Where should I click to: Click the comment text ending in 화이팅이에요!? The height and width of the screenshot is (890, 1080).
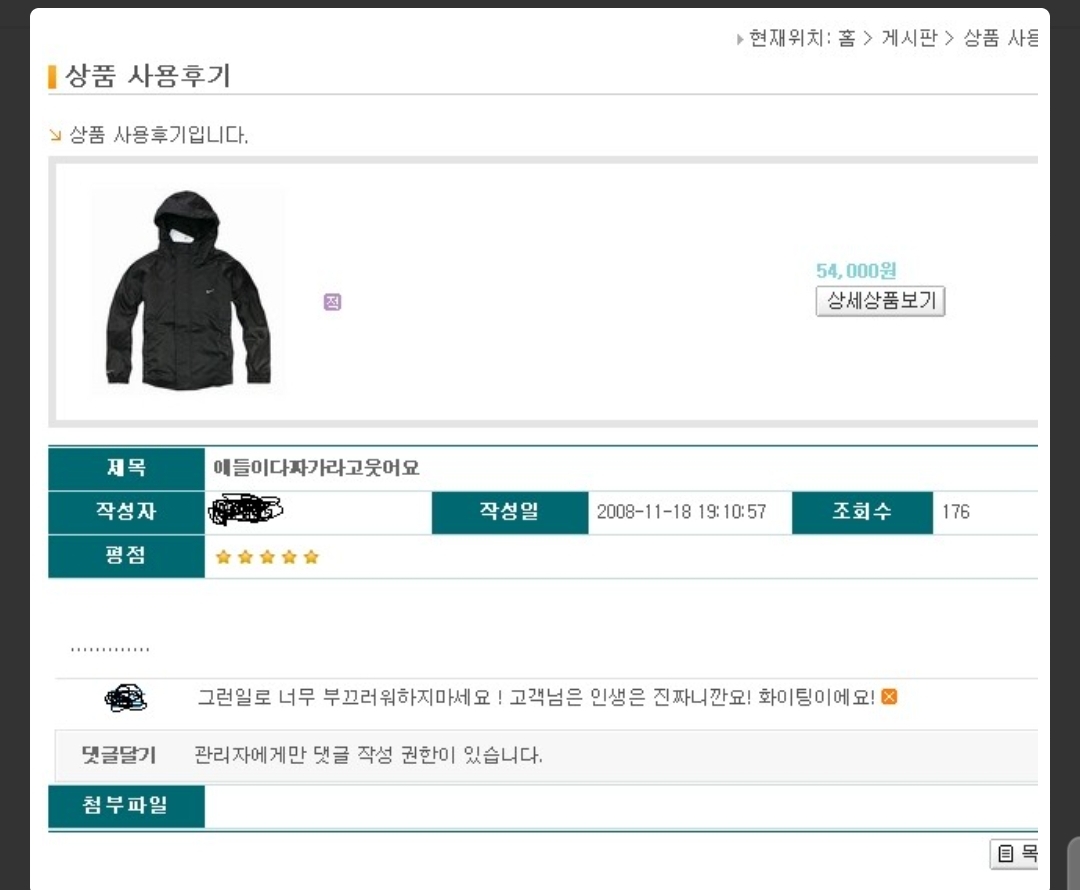[x=536, y=697]
